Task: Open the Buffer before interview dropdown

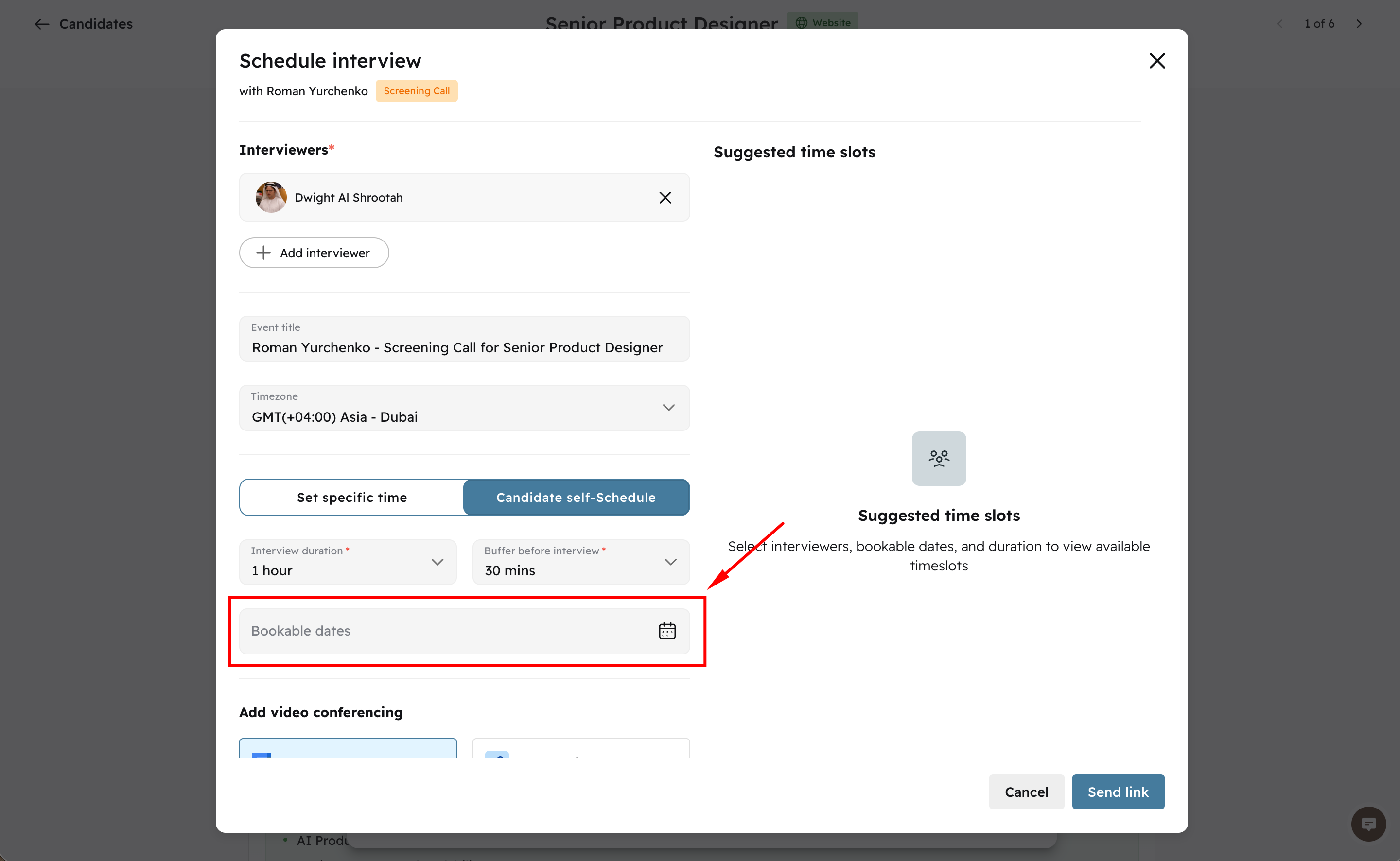Action: click(x=581, y=562)
